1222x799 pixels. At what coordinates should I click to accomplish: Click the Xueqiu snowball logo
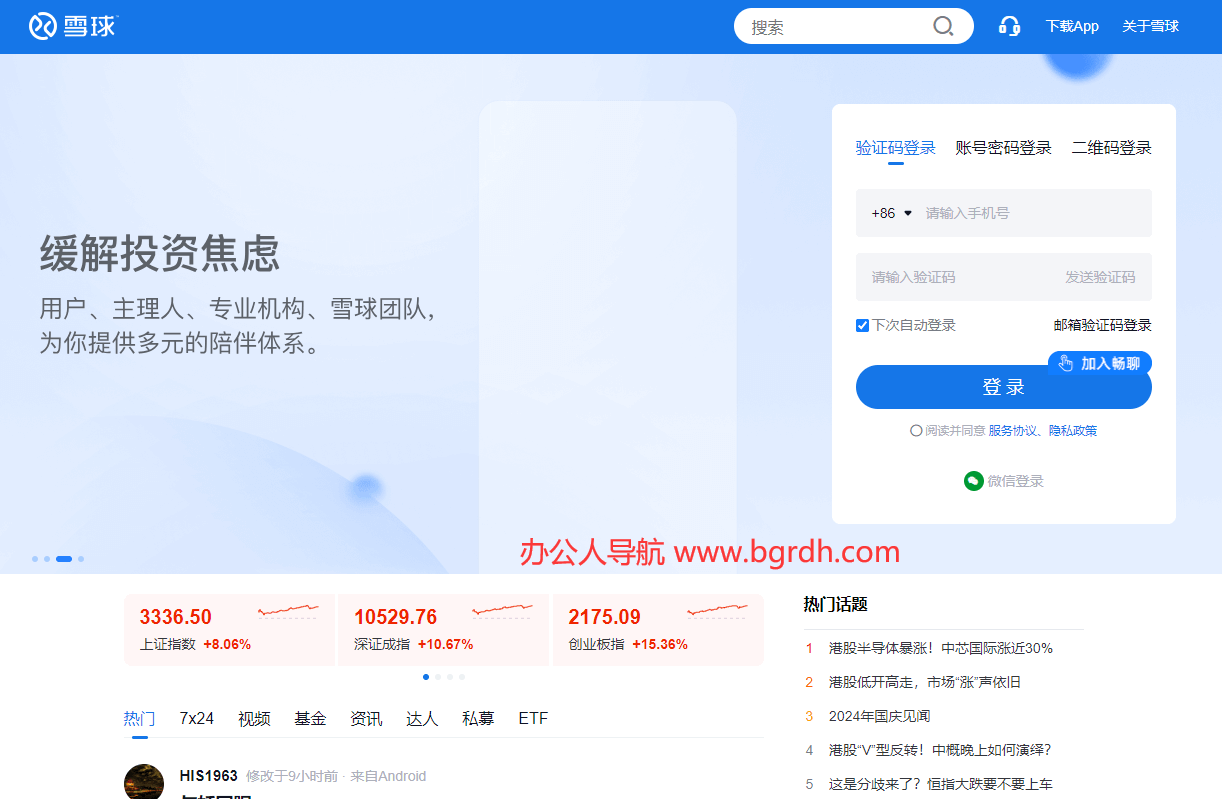[x=43, y=26]
